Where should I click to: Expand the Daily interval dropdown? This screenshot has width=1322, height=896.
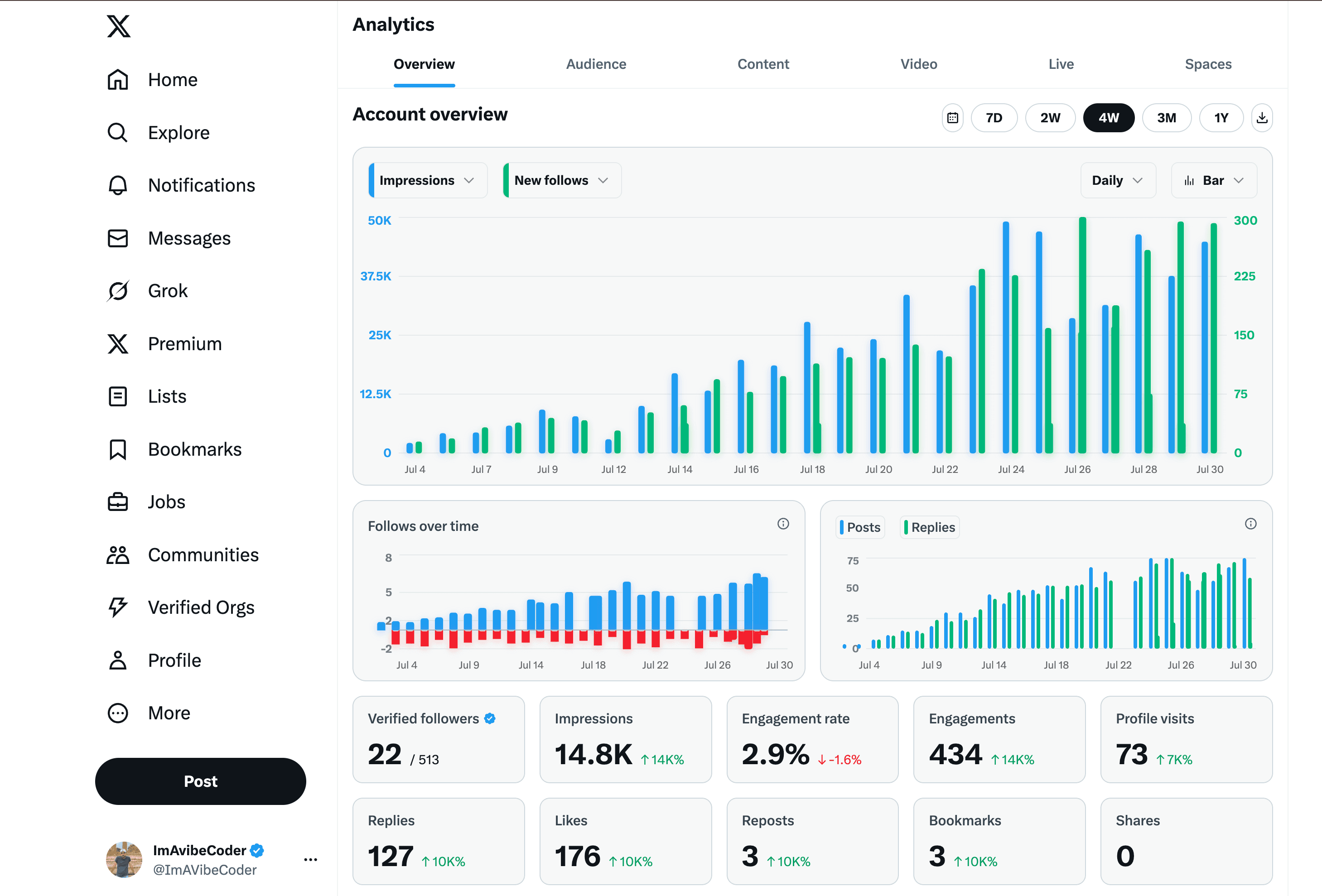1117,180
